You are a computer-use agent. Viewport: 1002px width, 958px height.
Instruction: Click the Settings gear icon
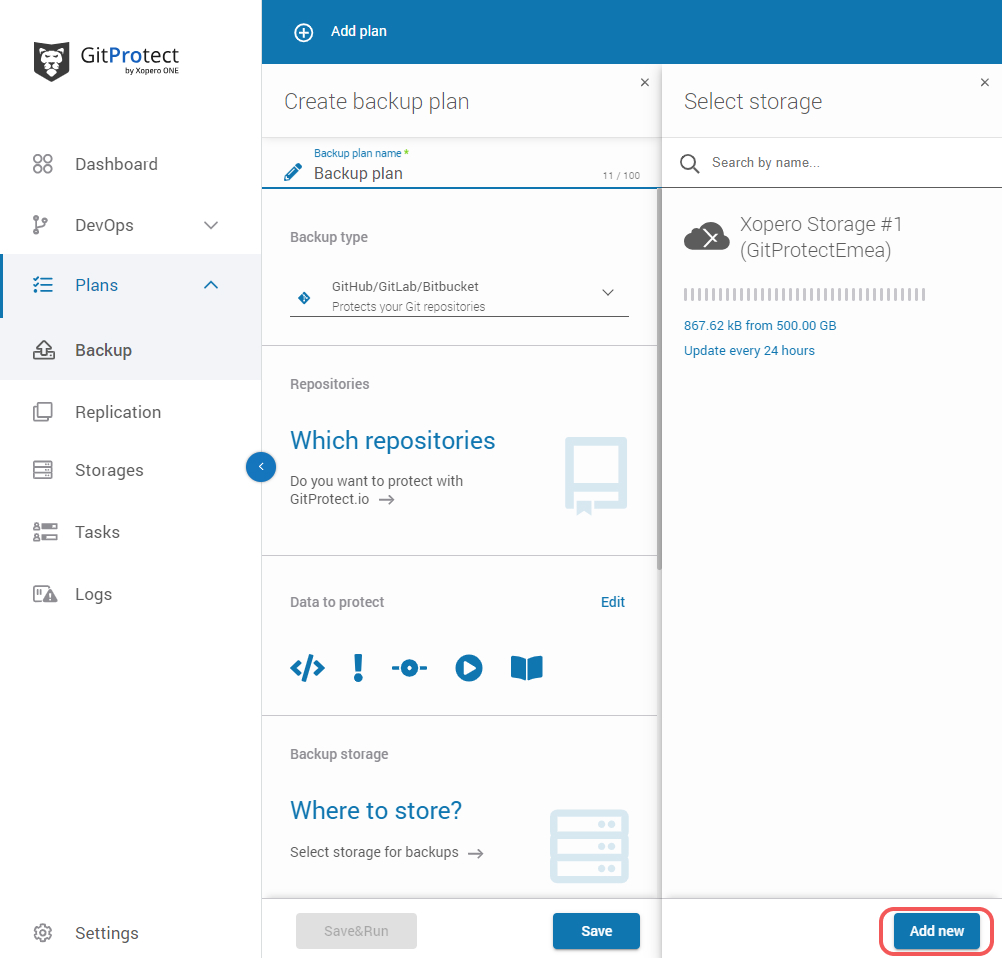click(43, 933)
